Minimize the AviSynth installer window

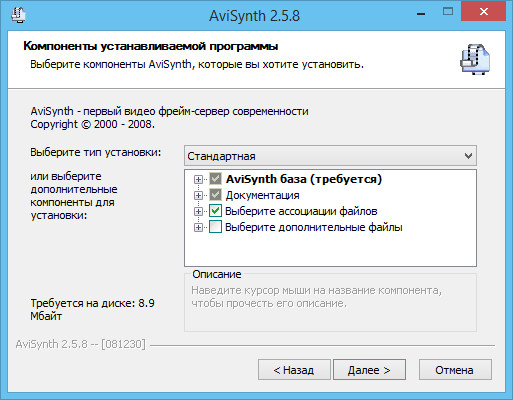tap(421, 14)
